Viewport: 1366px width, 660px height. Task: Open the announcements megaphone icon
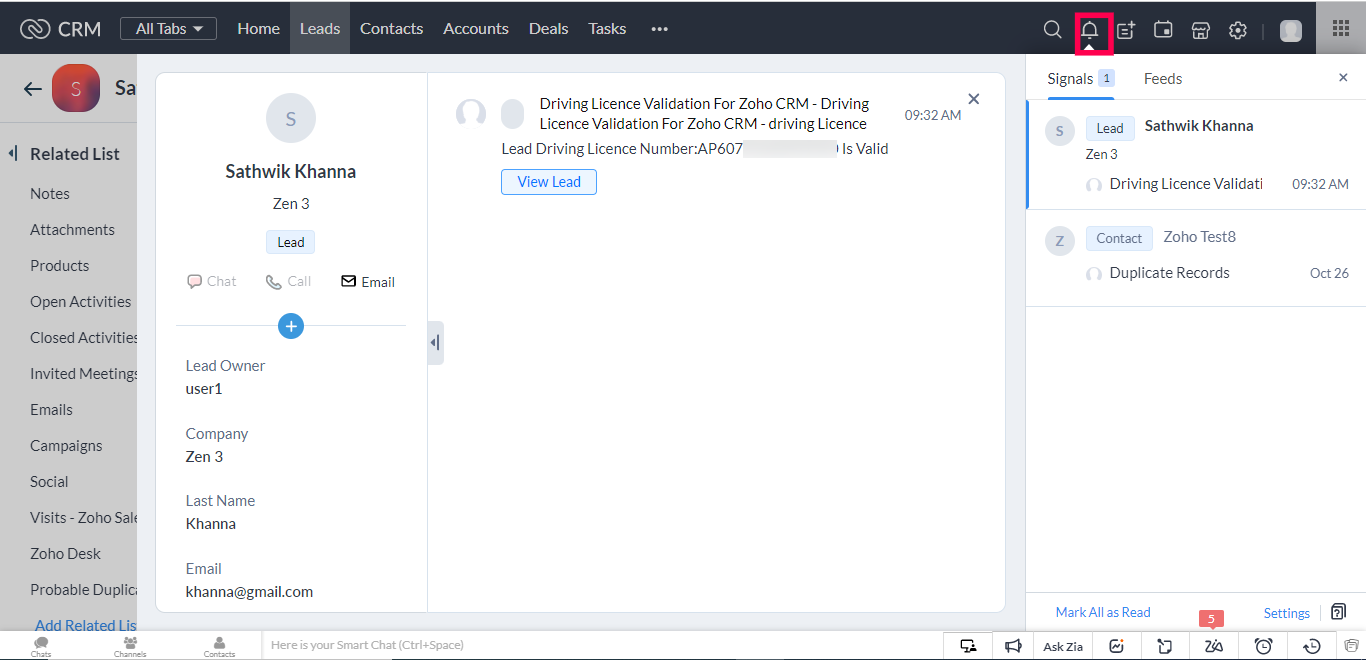click(x=1013, y=646)
